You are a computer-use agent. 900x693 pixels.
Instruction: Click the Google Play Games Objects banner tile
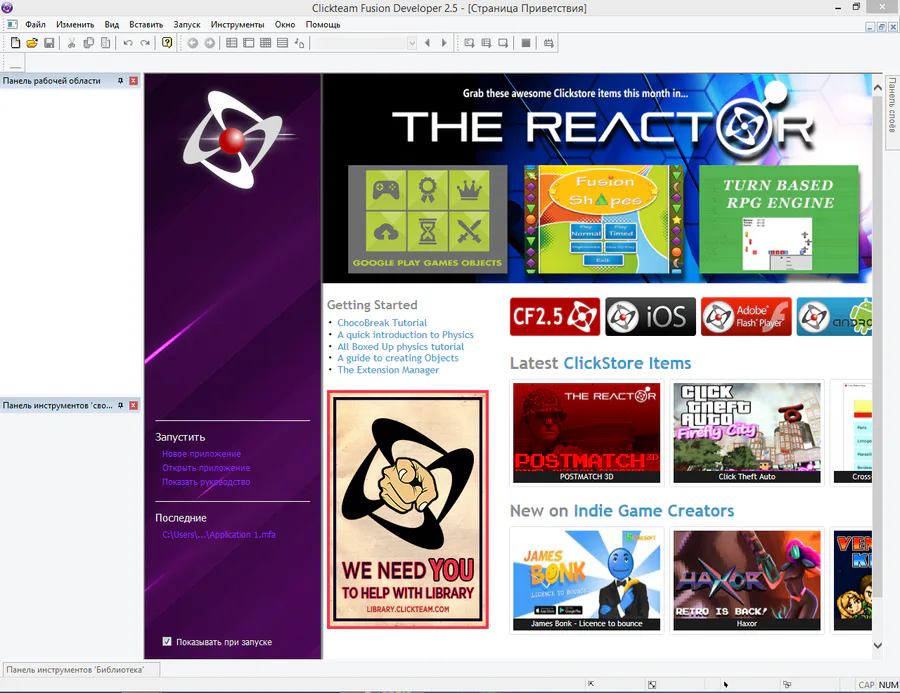[428, 219]
